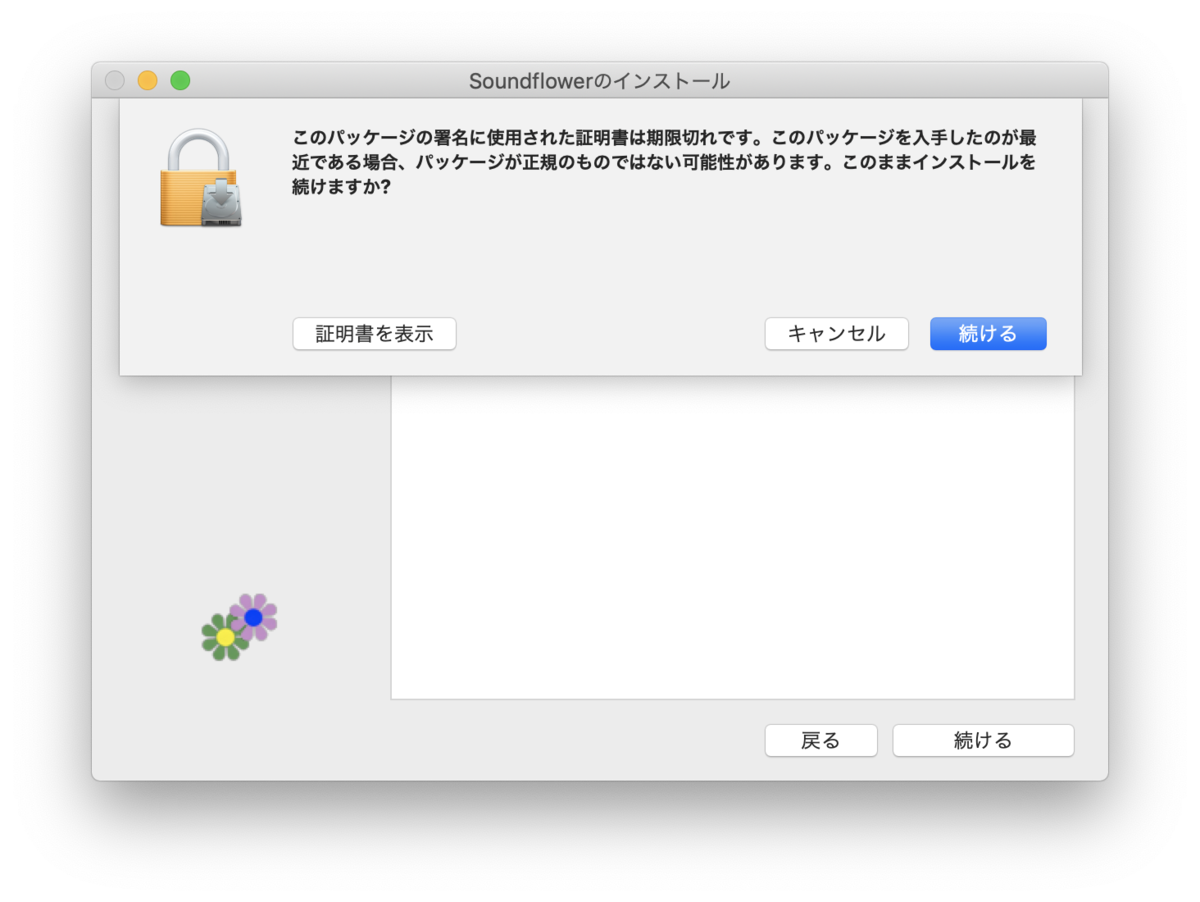Click the 戻る button in the installer
This screenshot has height=902, width=1200.
[821, 741]
